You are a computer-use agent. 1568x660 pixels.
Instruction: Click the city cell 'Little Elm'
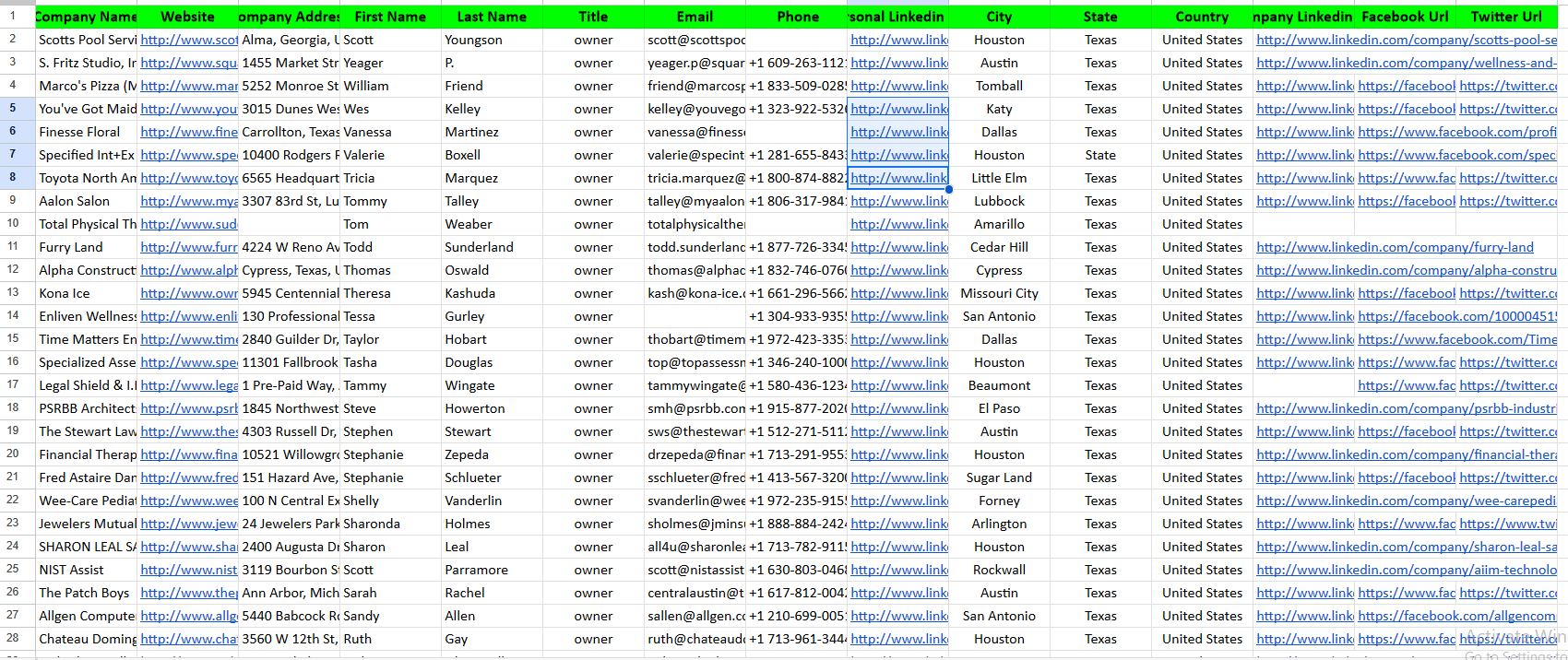[x=999, y=178]
